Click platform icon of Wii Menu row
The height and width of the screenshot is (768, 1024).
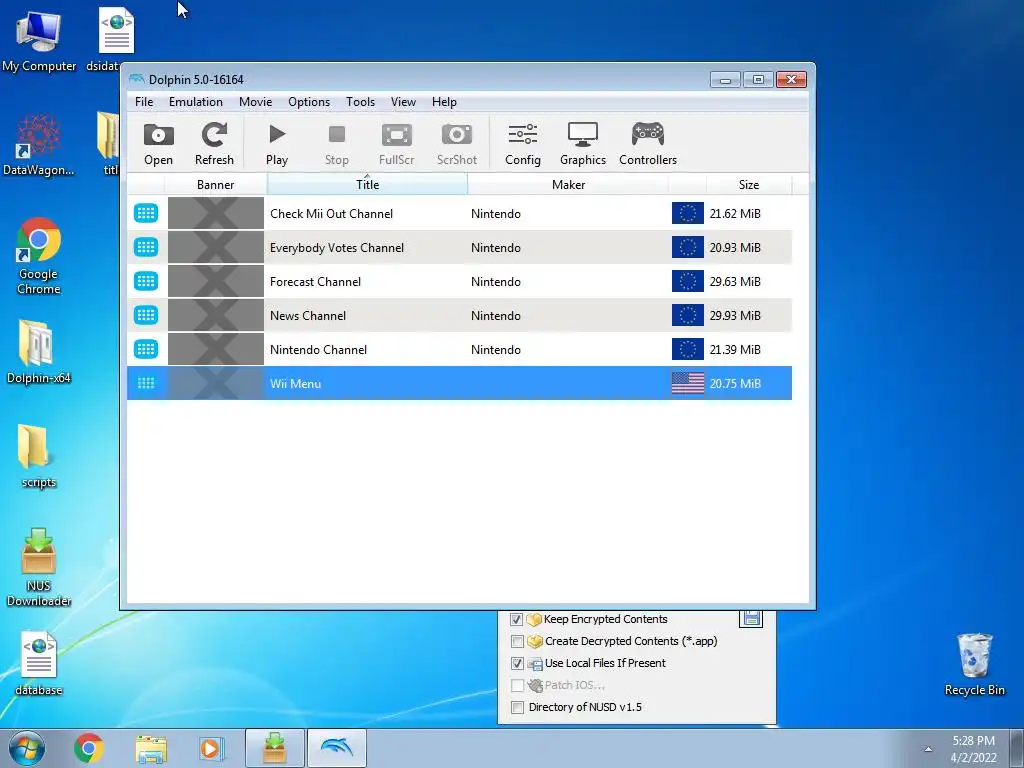click(x=146, y=383)
